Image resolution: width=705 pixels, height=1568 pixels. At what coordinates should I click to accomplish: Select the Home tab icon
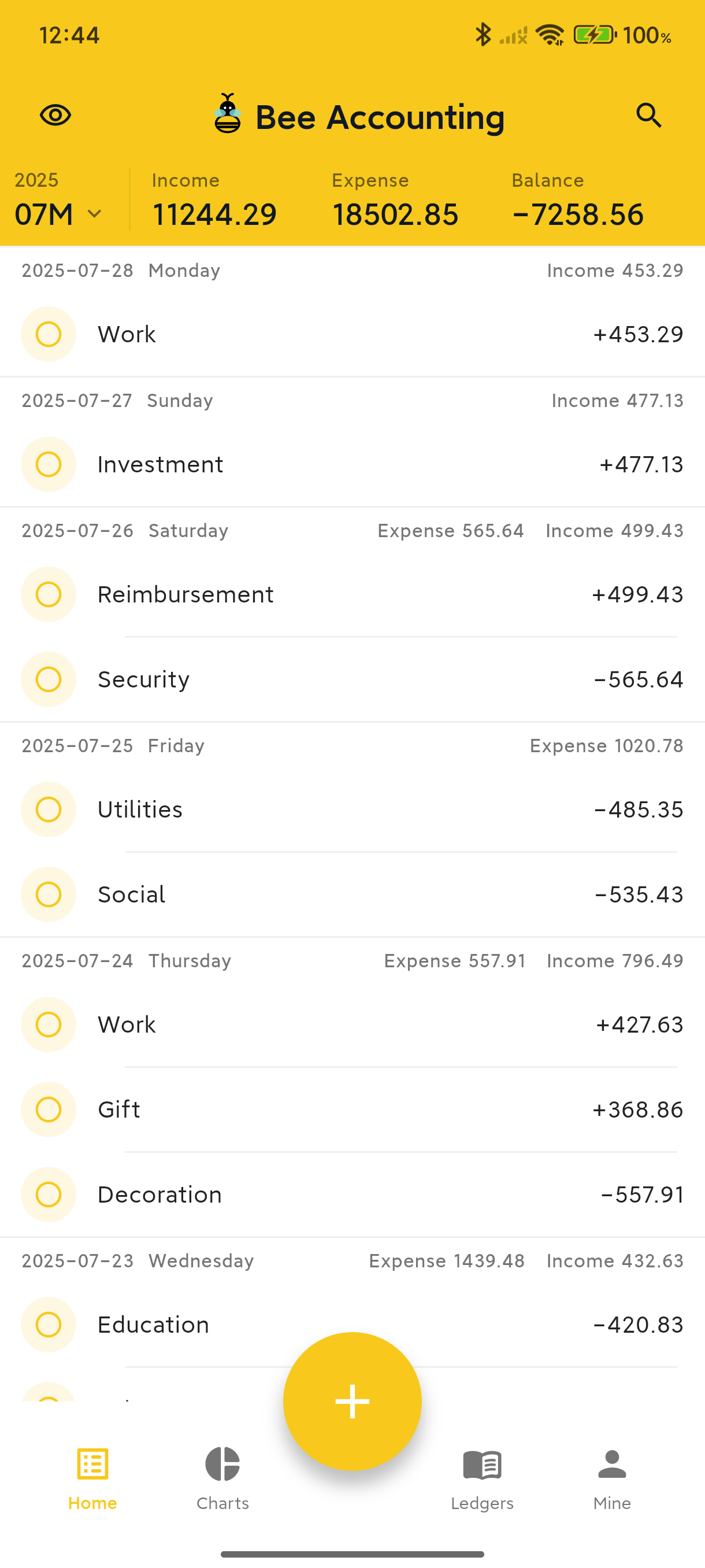coord(92,1465)
